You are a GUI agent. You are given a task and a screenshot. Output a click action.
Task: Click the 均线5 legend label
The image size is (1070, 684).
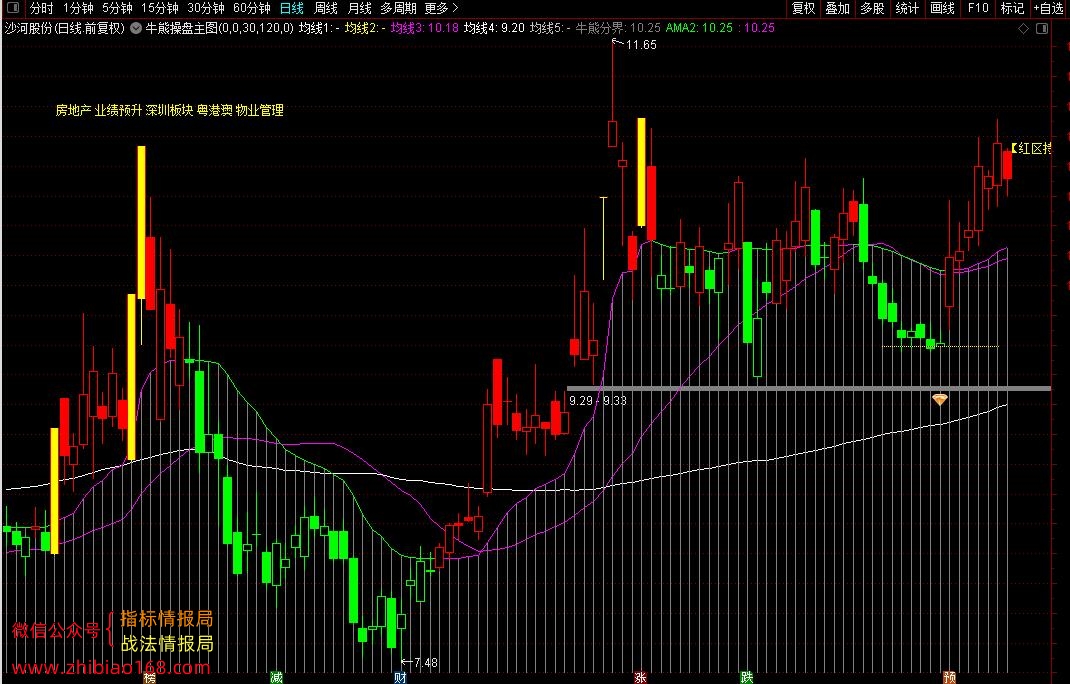(550, 28)
